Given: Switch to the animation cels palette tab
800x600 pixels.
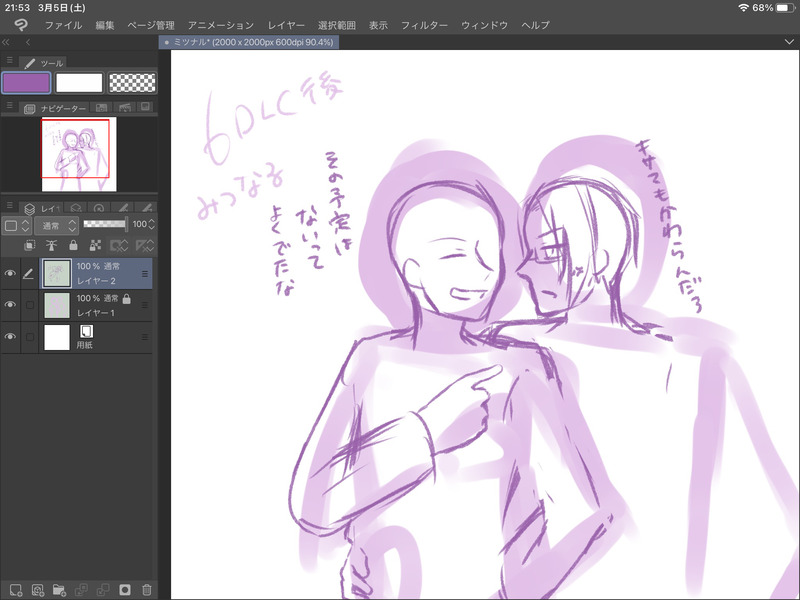Looking at the screenshot, I should pyautogui.click(x=99, y=208).
